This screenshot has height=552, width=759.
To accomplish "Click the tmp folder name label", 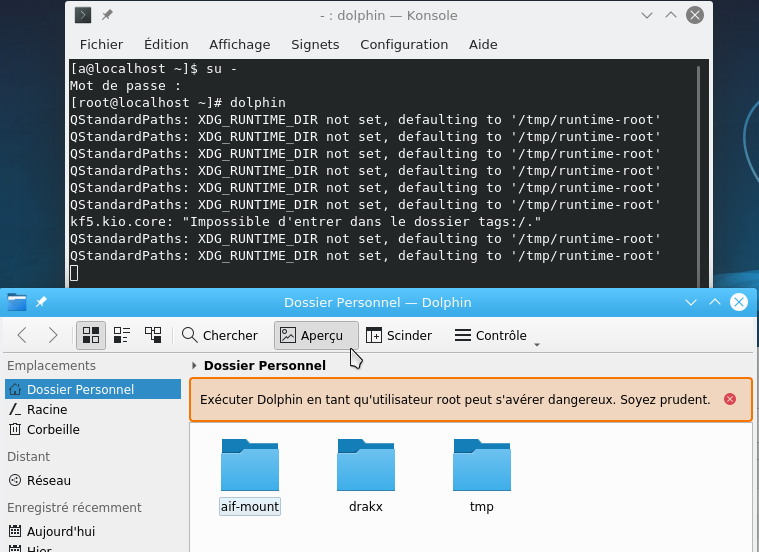I will tap(482, 507).
